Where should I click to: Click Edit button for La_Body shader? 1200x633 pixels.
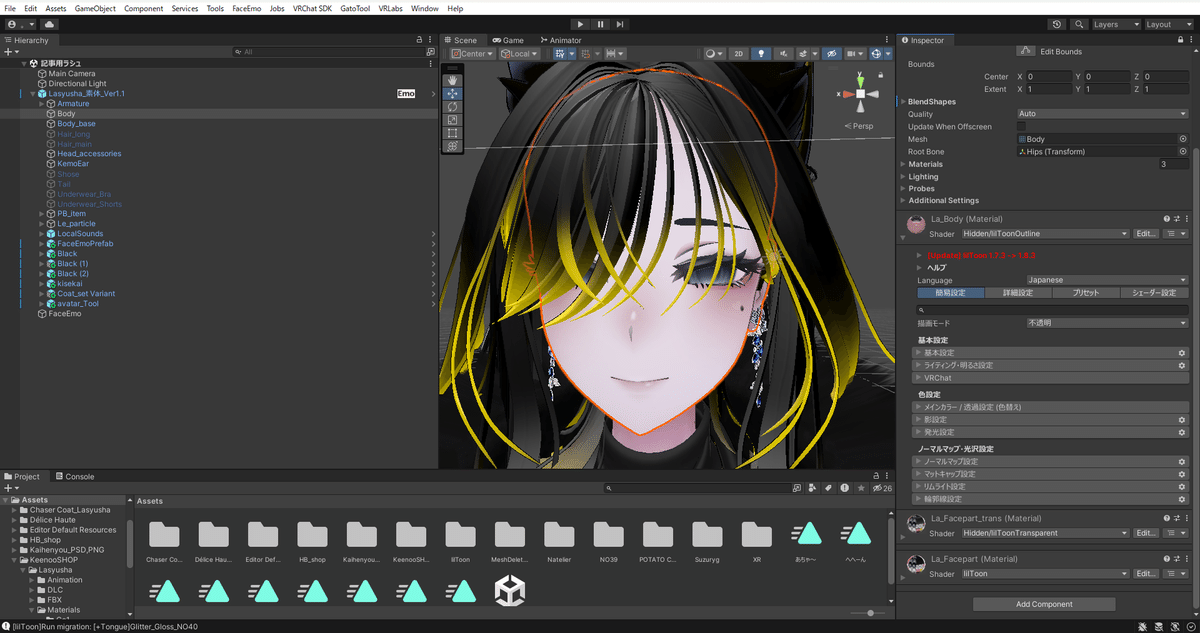tap(1146, 233)
